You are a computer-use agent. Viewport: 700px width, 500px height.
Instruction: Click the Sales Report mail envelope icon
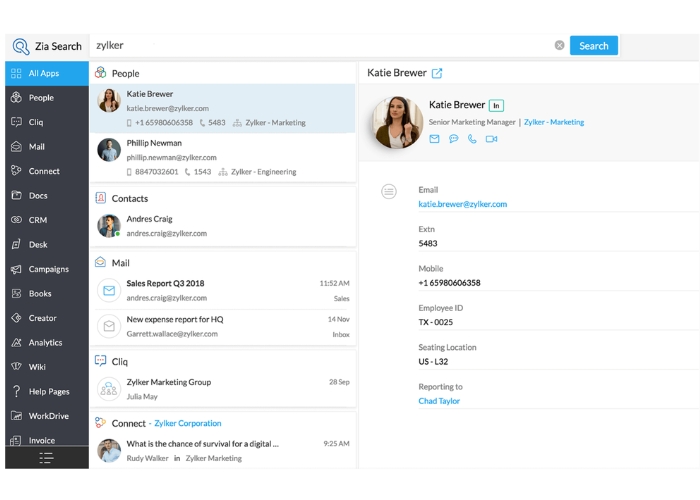coord(109,291)
